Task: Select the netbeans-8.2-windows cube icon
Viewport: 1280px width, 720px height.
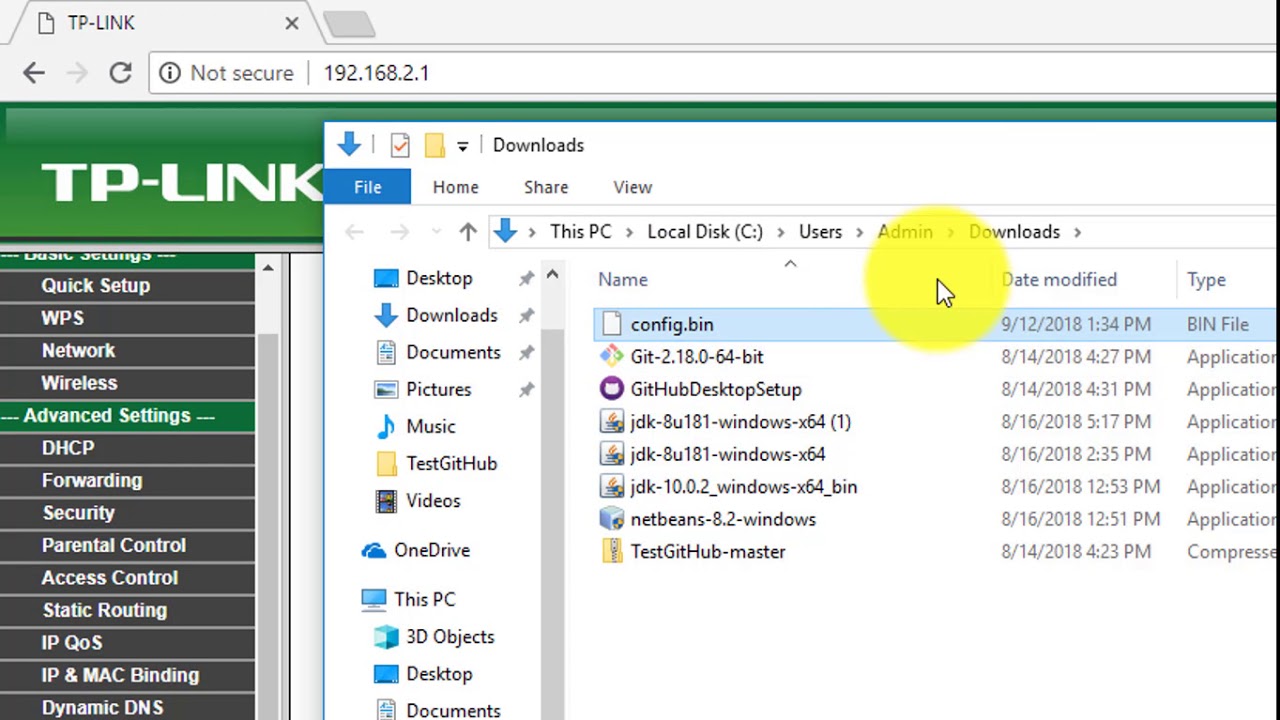Action: [612, 519]
